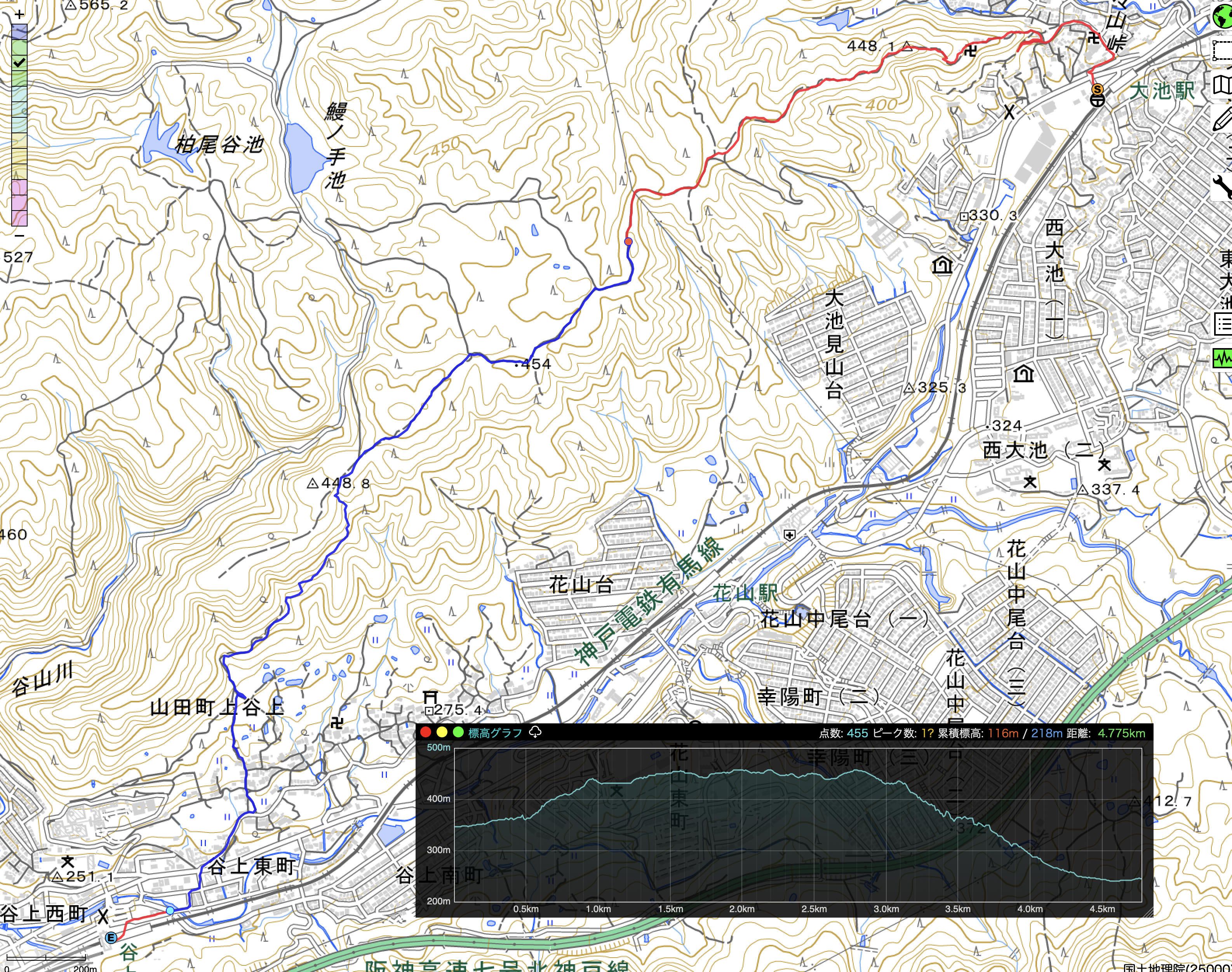Click the 大池見山台 district label

[834, 344]
